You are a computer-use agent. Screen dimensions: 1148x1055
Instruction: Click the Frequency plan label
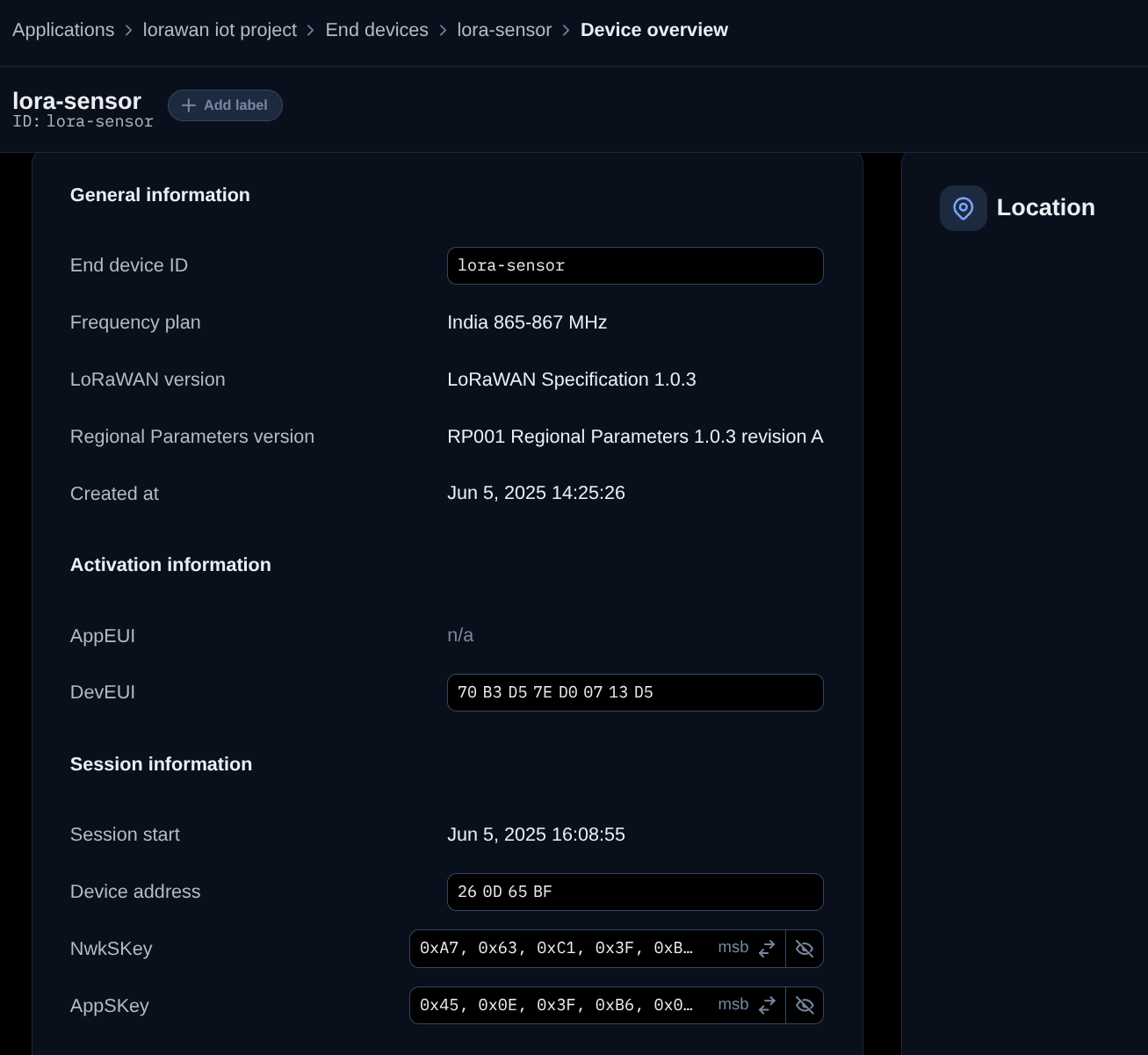135,322
